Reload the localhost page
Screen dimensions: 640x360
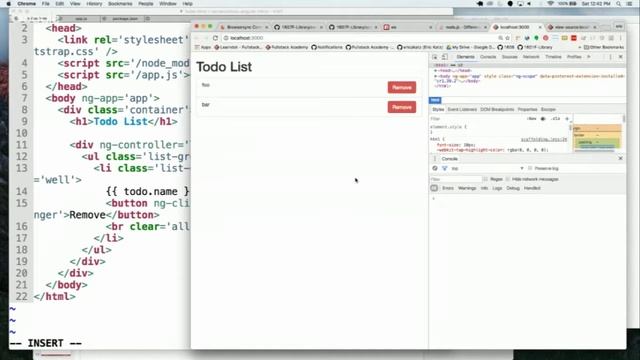[x=215, y=38]
